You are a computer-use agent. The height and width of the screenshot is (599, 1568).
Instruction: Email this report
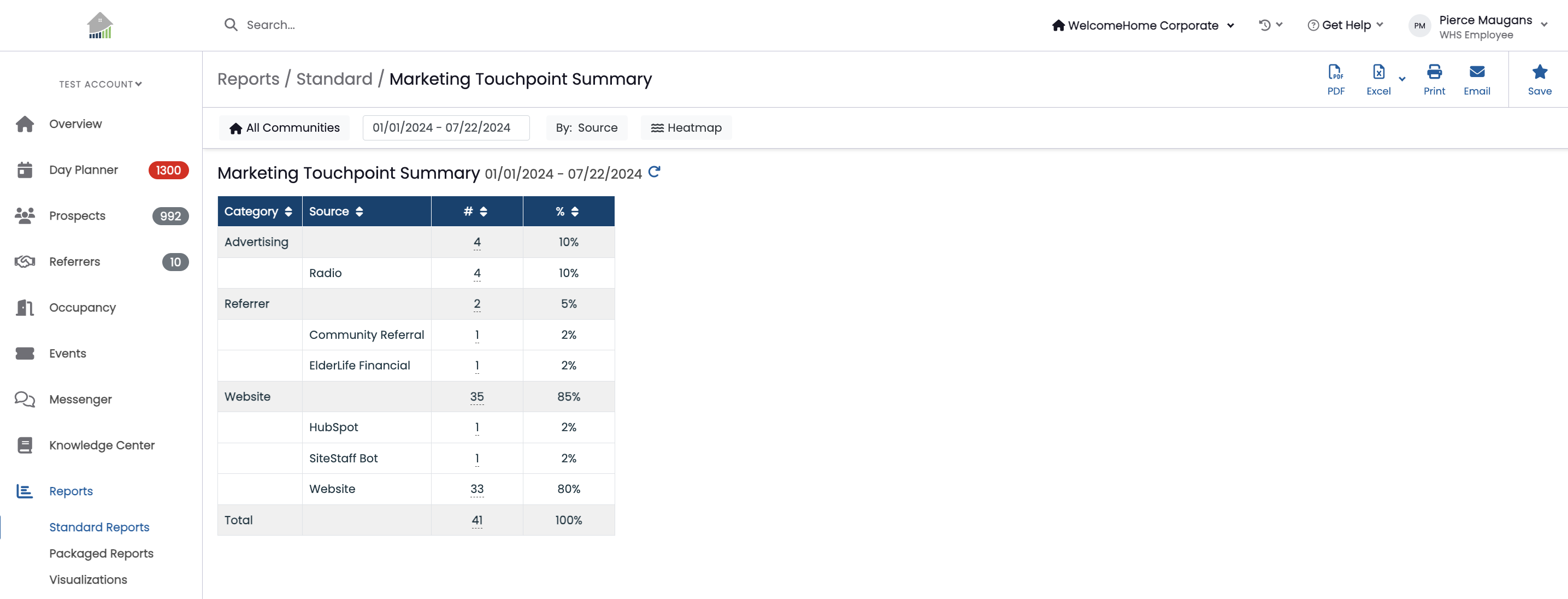click(x=1477, y=80)
